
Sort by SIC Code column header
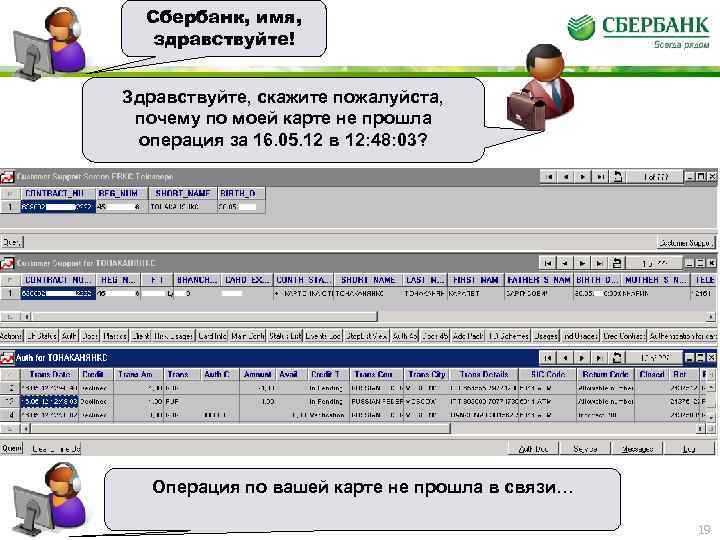(547, 374)
